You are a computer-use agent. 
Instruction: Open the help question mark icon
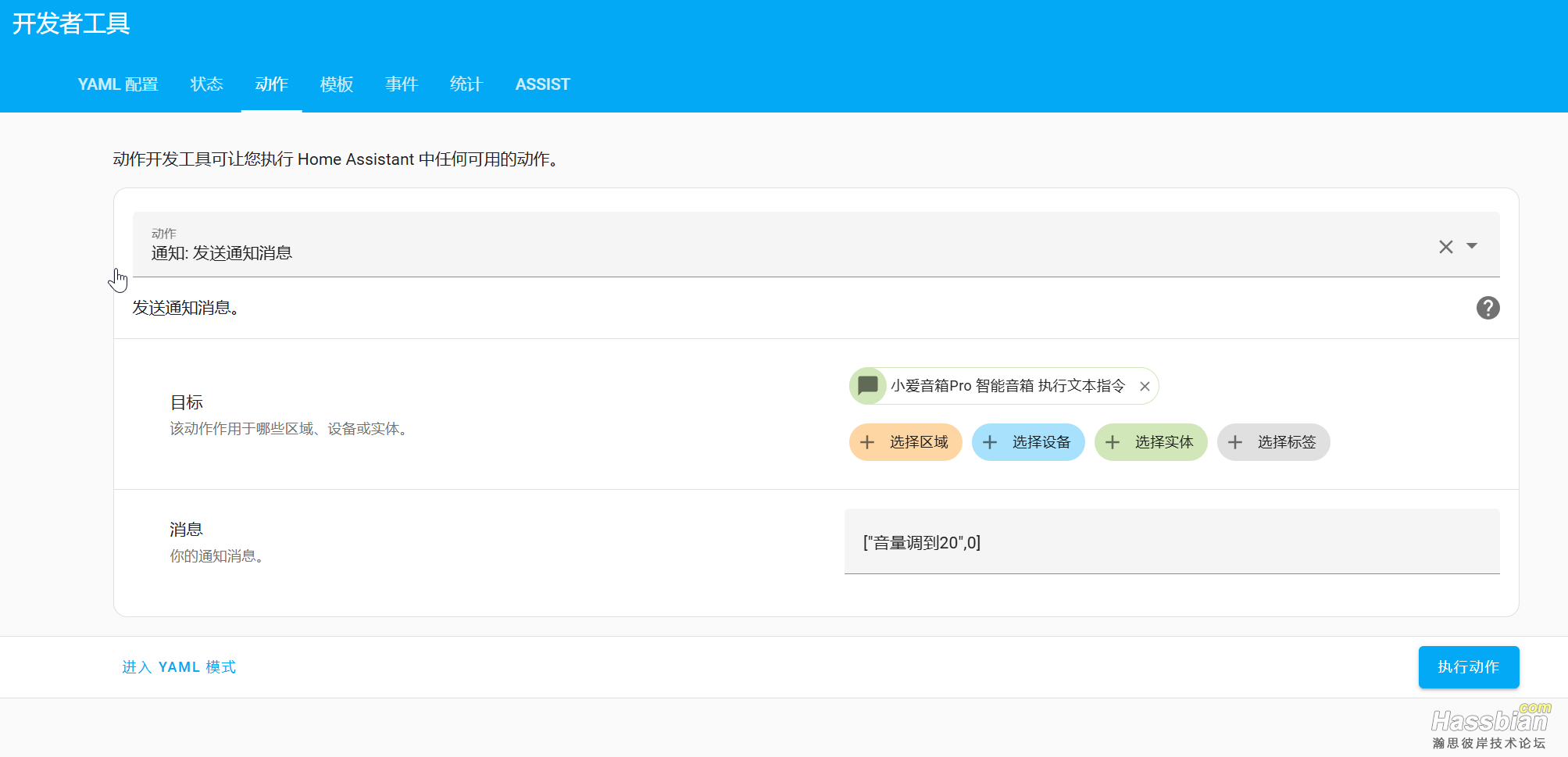1488,308
